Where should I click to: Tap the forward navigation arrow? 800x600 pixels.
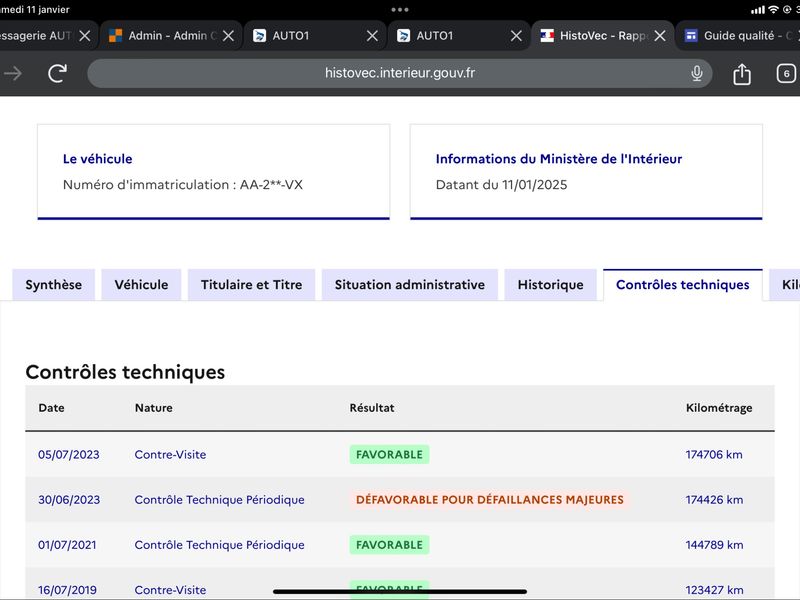[x=12, y=73]
